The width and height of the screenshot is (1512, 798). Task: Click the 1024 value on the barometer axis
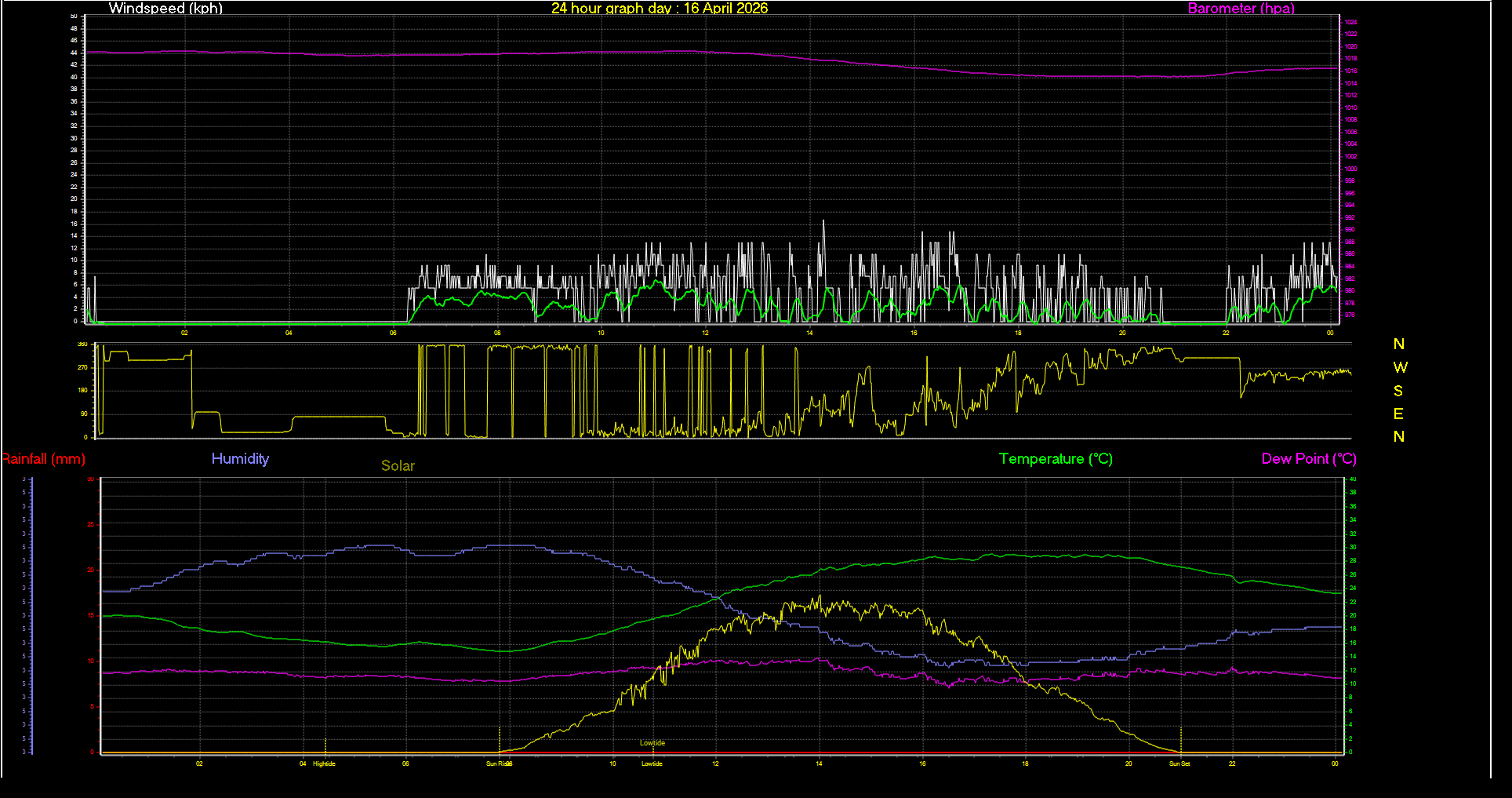coord(1350,23)
